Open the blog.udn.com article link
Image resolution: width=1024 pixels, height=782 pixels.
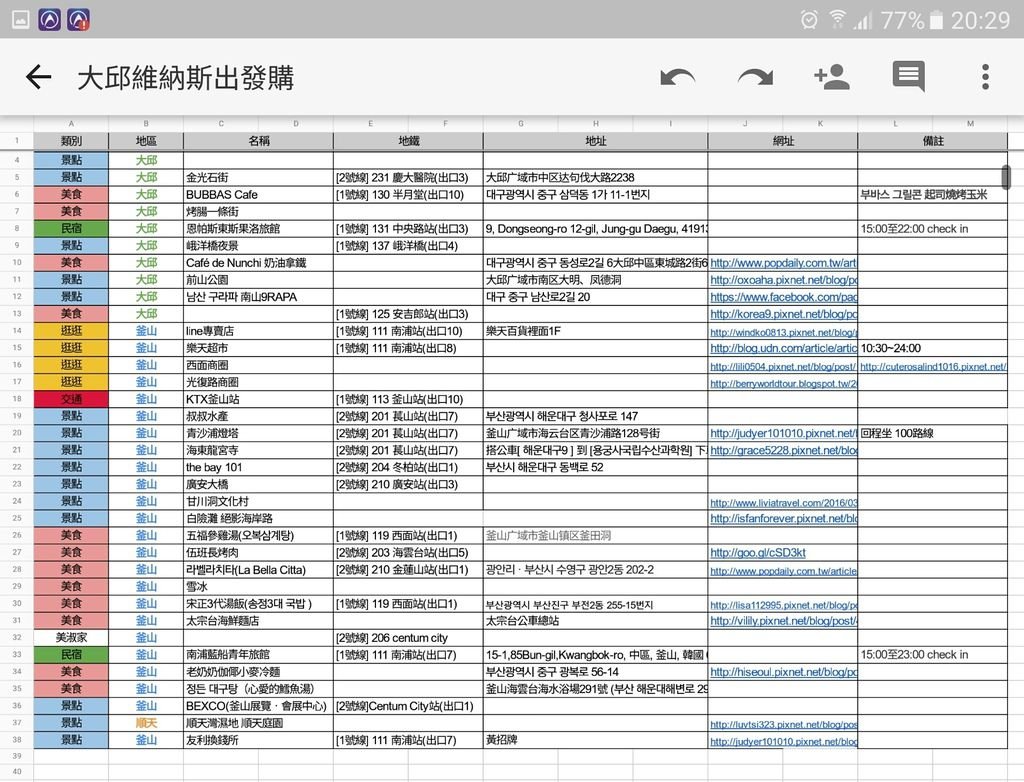coord(784,348)
